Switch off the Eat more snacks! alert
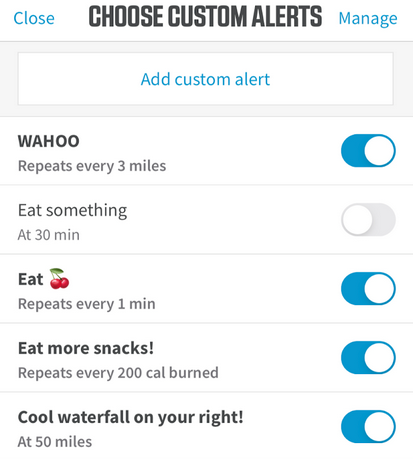The image size is (413, 460). click(368, 358)
